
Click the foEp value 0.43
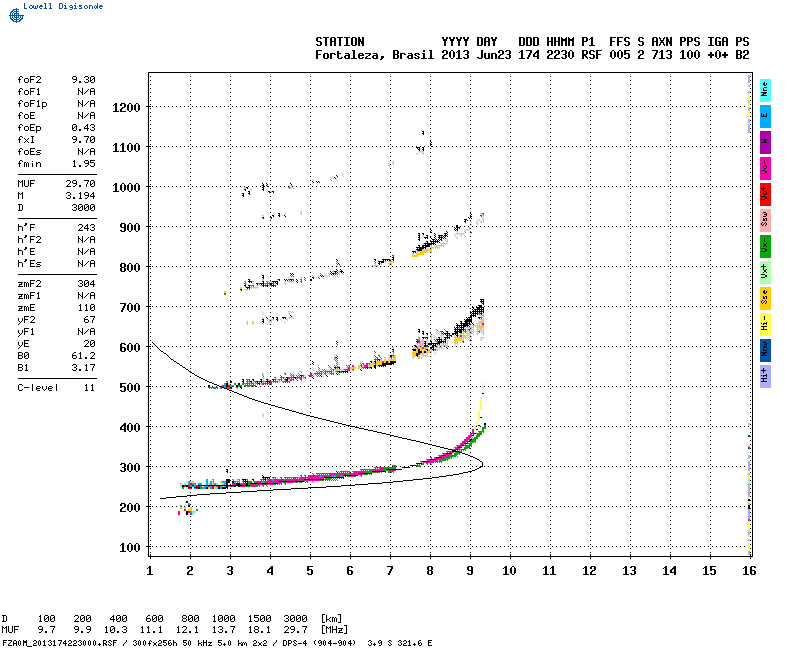(x=83, y=128)
